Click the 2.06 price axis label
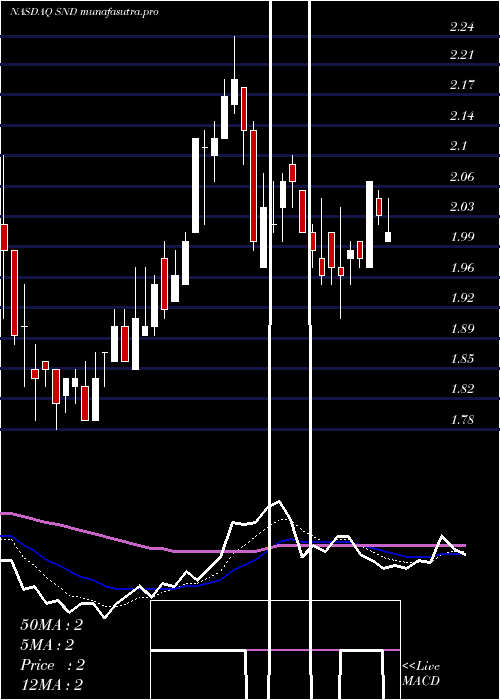This screenshot has width=500, height=700. tap(462, 177)
